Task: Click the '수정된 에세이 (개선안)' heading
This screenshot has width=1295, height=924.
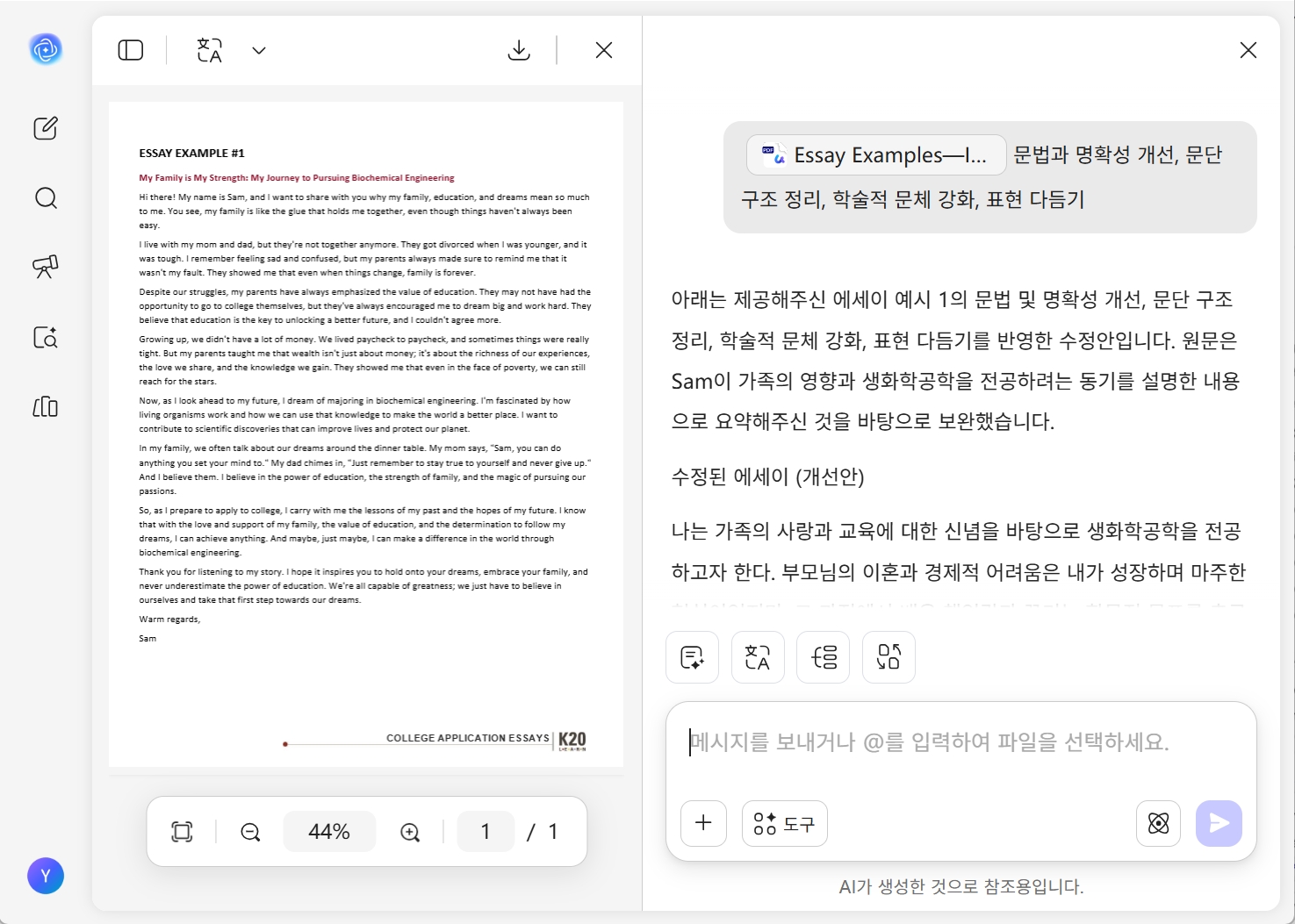Action: click(x=768, y=476)
